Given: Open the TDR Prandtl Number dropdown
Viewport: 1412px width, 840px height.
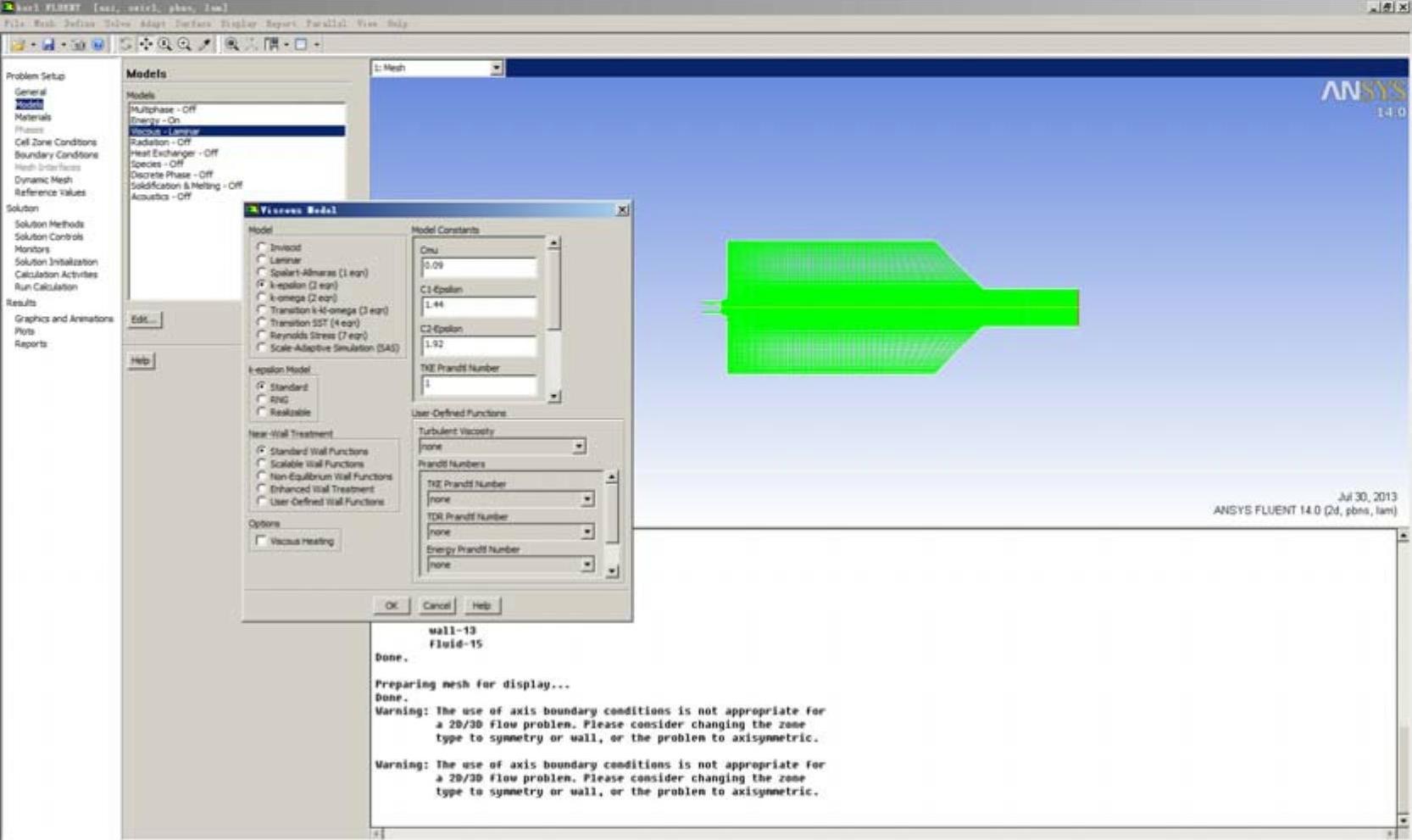Looking at the screenshot, I should 586,532.
